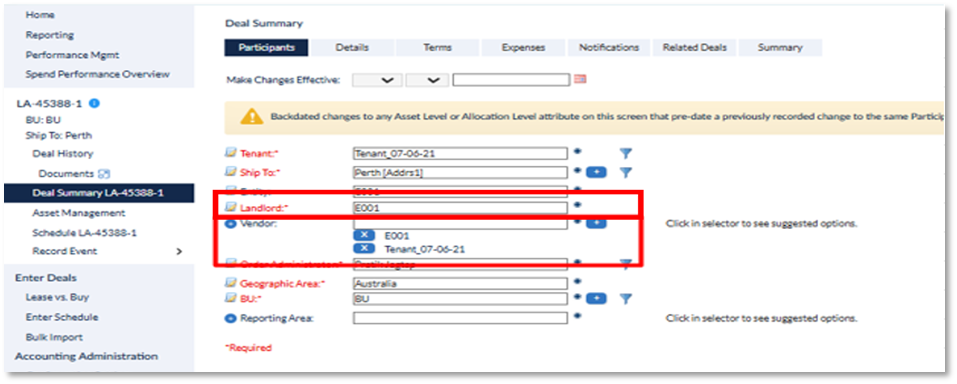Switch to the Expenses tab
Image resolution: width=957 pixels, height=384 pixels.
[523, 48]
